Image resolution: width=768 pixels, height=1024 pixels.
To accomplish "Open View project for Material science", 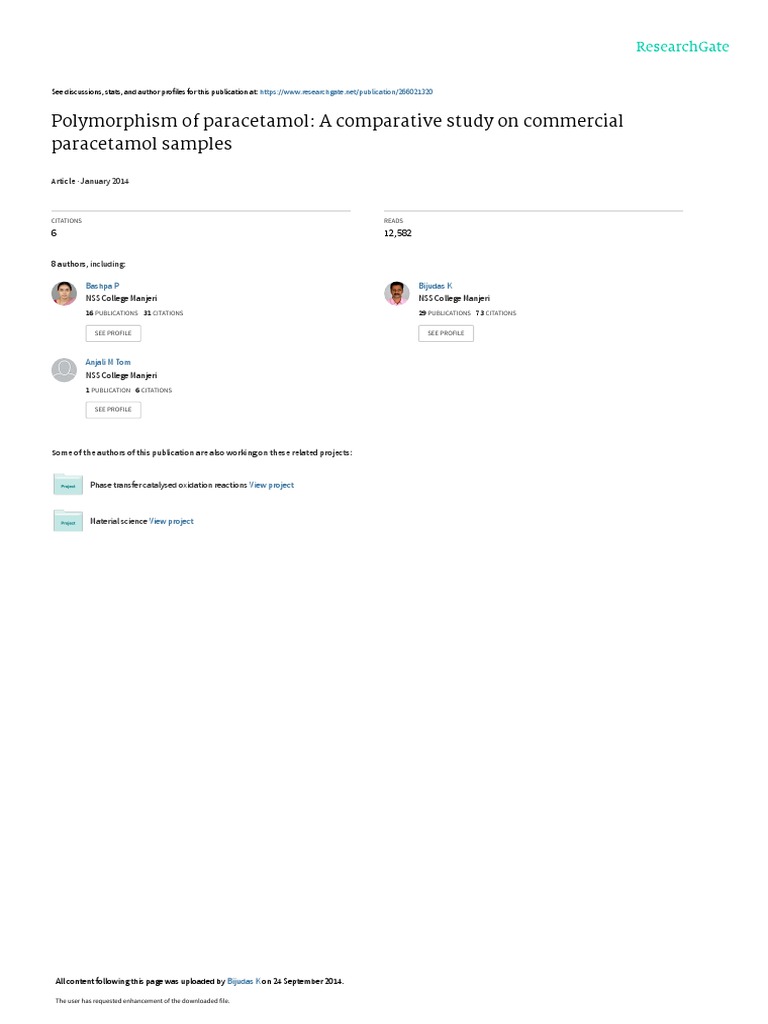I will 171,521.
